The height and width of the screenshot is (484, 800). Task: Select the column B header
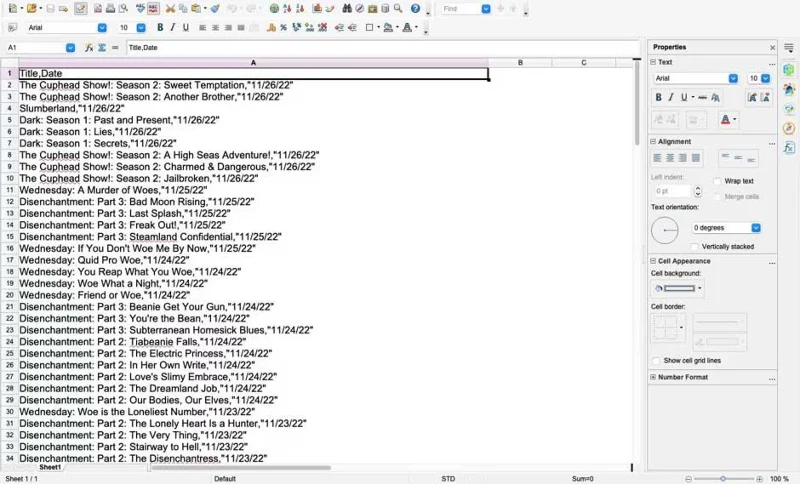[x=520, y=62]
